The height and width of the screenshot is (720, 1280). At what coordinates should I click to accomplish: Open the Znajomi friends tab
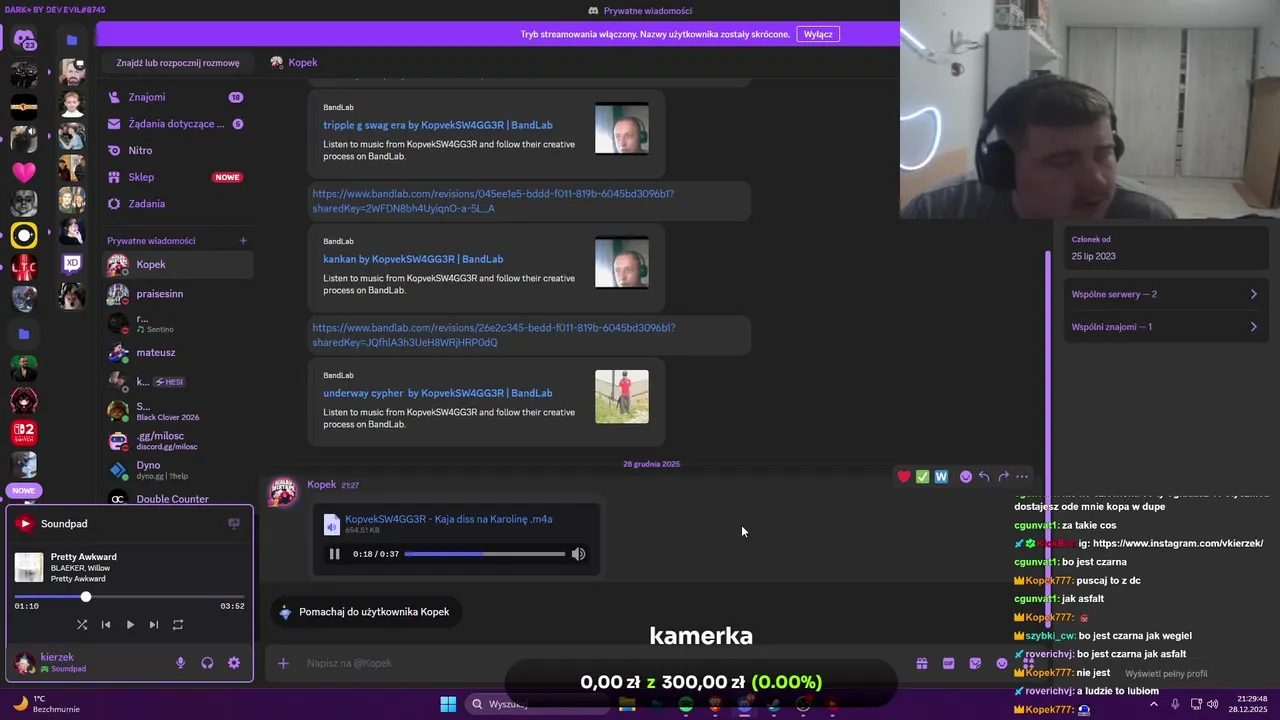tap(178, 97)
